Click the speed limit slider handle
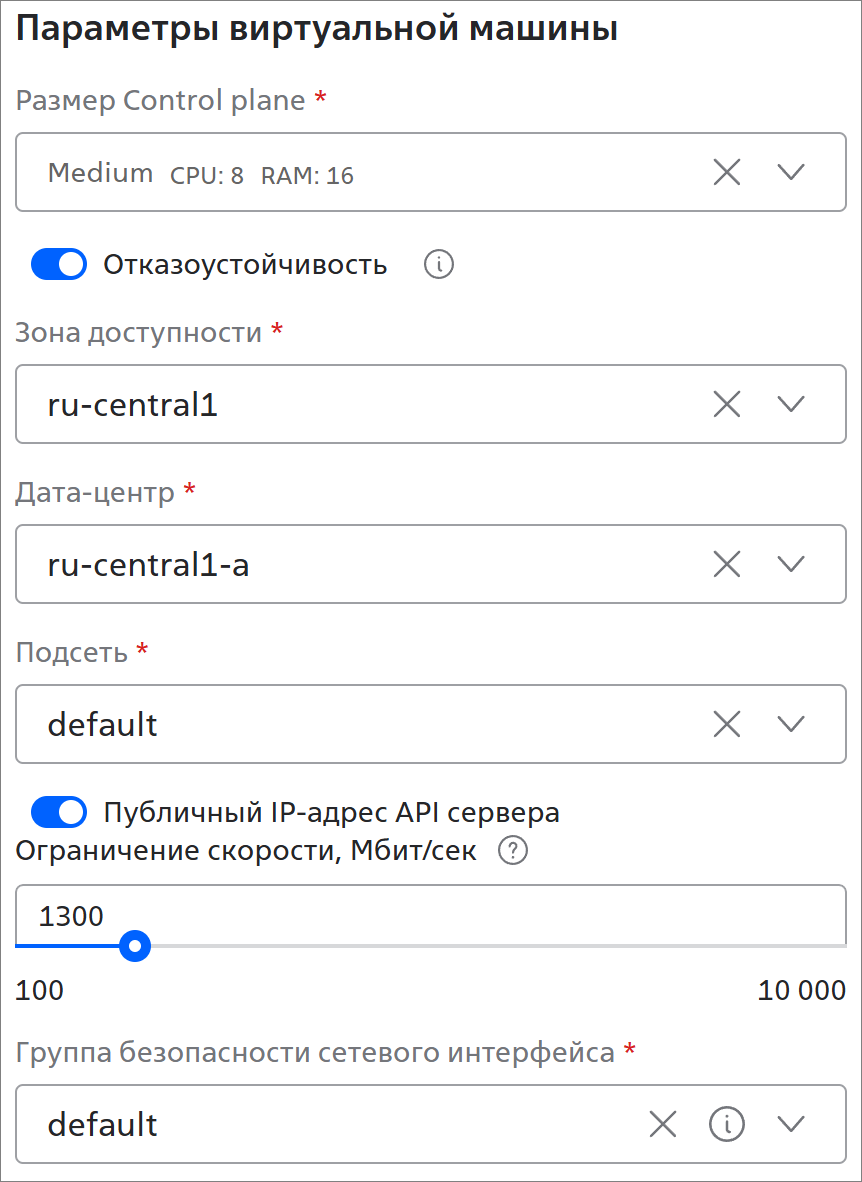Viewport: 862px width, 1182px height. coord(134,945)
